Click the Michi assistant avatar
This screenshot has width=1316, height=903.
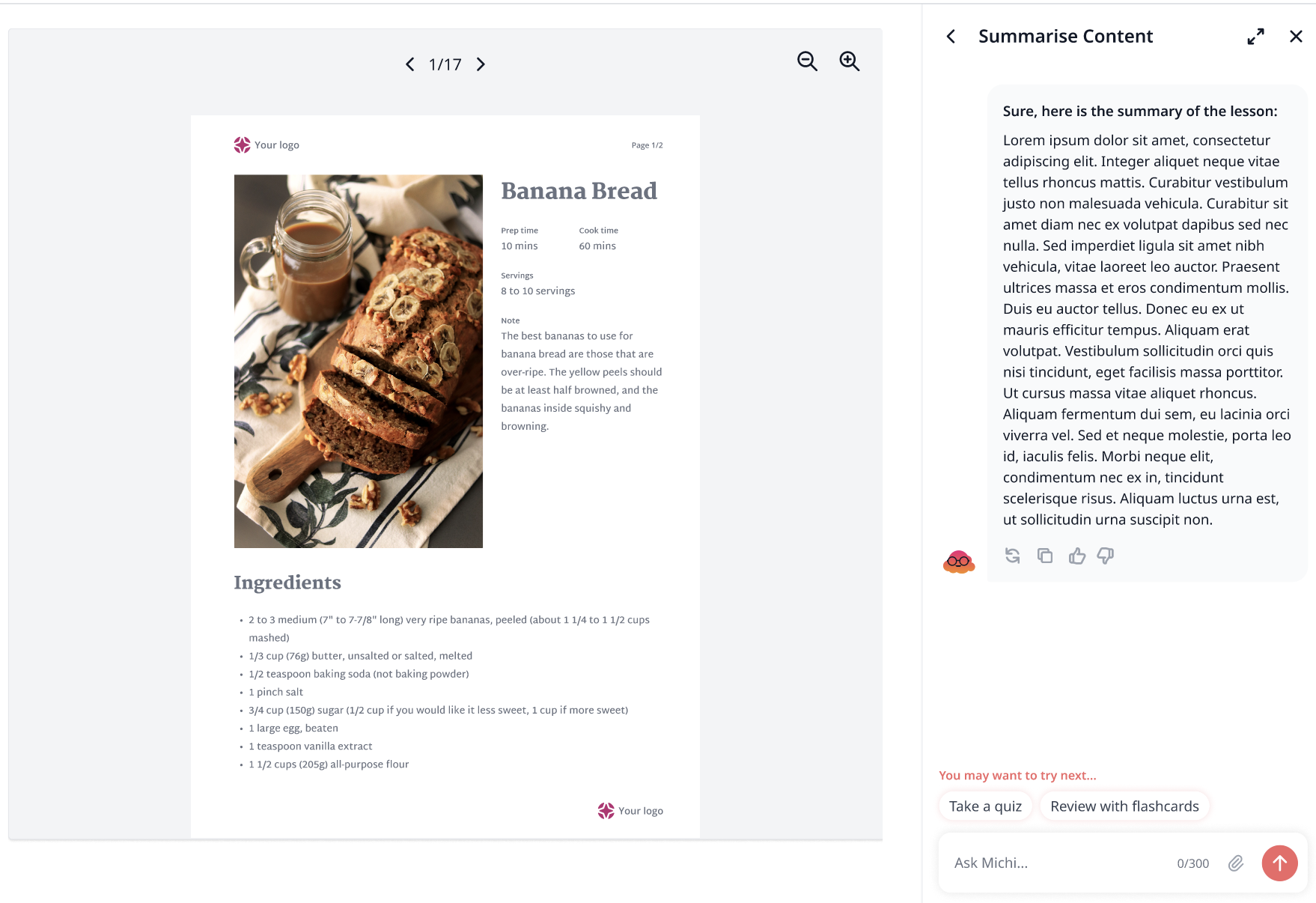959,562
